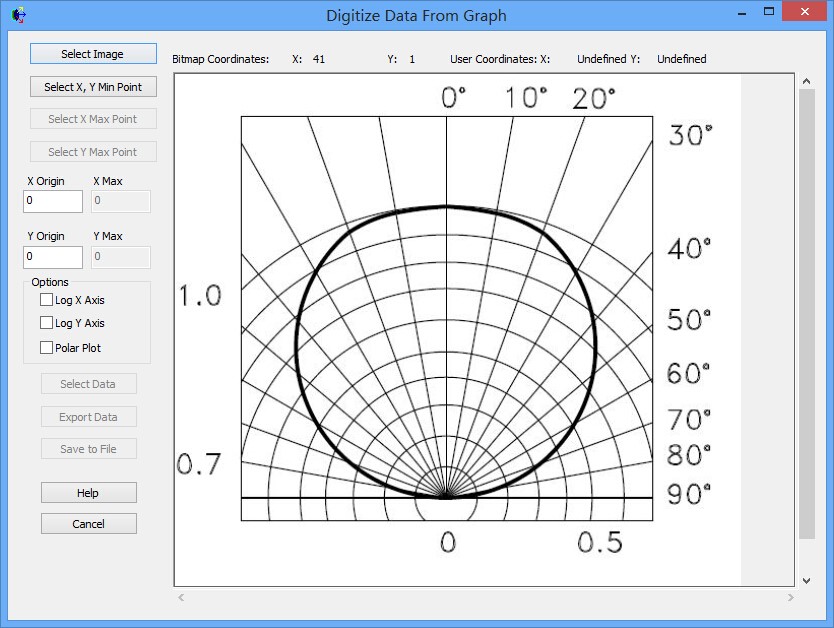Maximize the Digitize Data window
The image size is (834, 628).
[769, 12]
